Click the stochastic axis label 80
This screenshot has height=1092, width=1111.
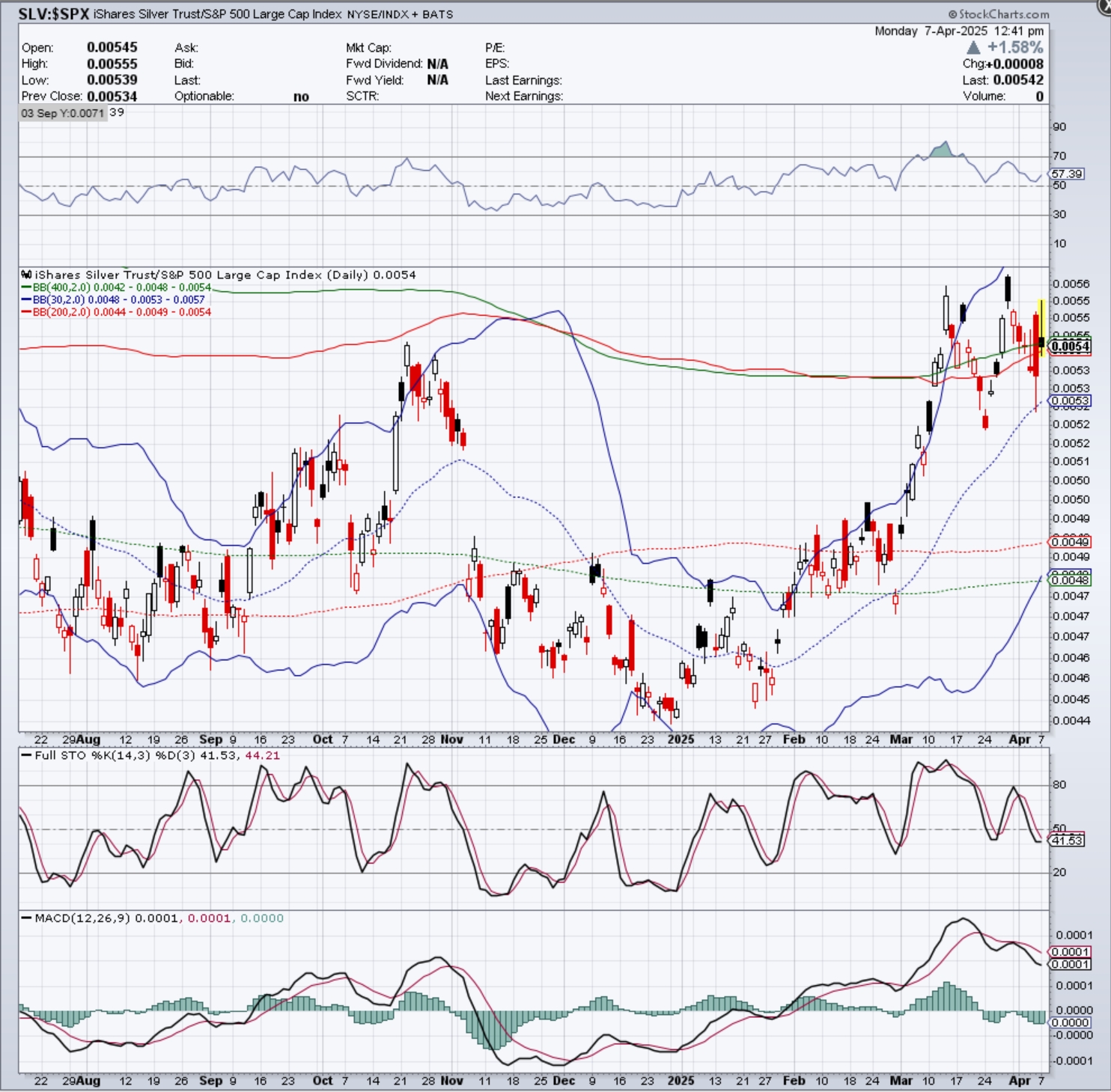tap(1059, 784)
